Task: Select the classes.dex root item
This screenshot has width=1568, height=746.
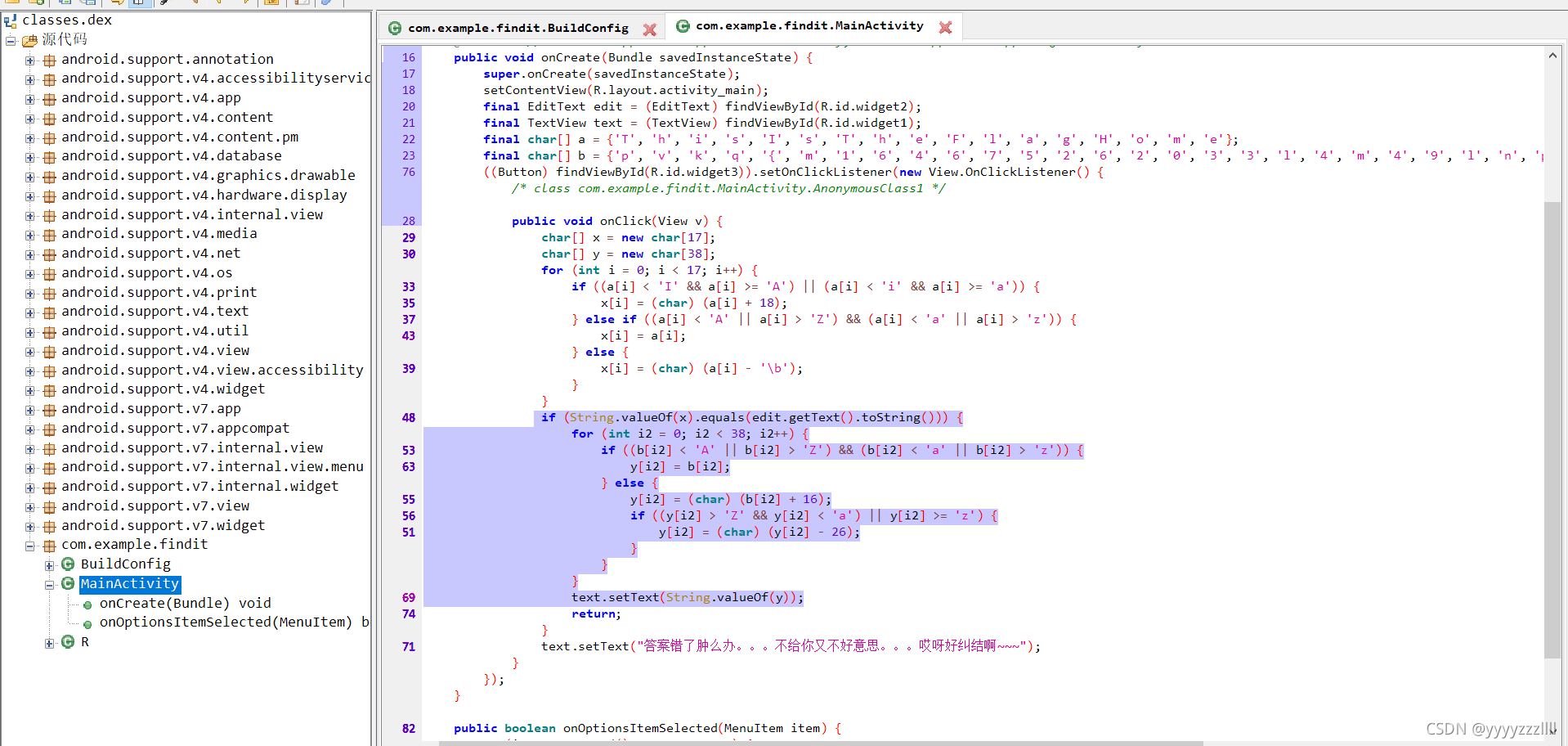Action: tap(67, 20)
